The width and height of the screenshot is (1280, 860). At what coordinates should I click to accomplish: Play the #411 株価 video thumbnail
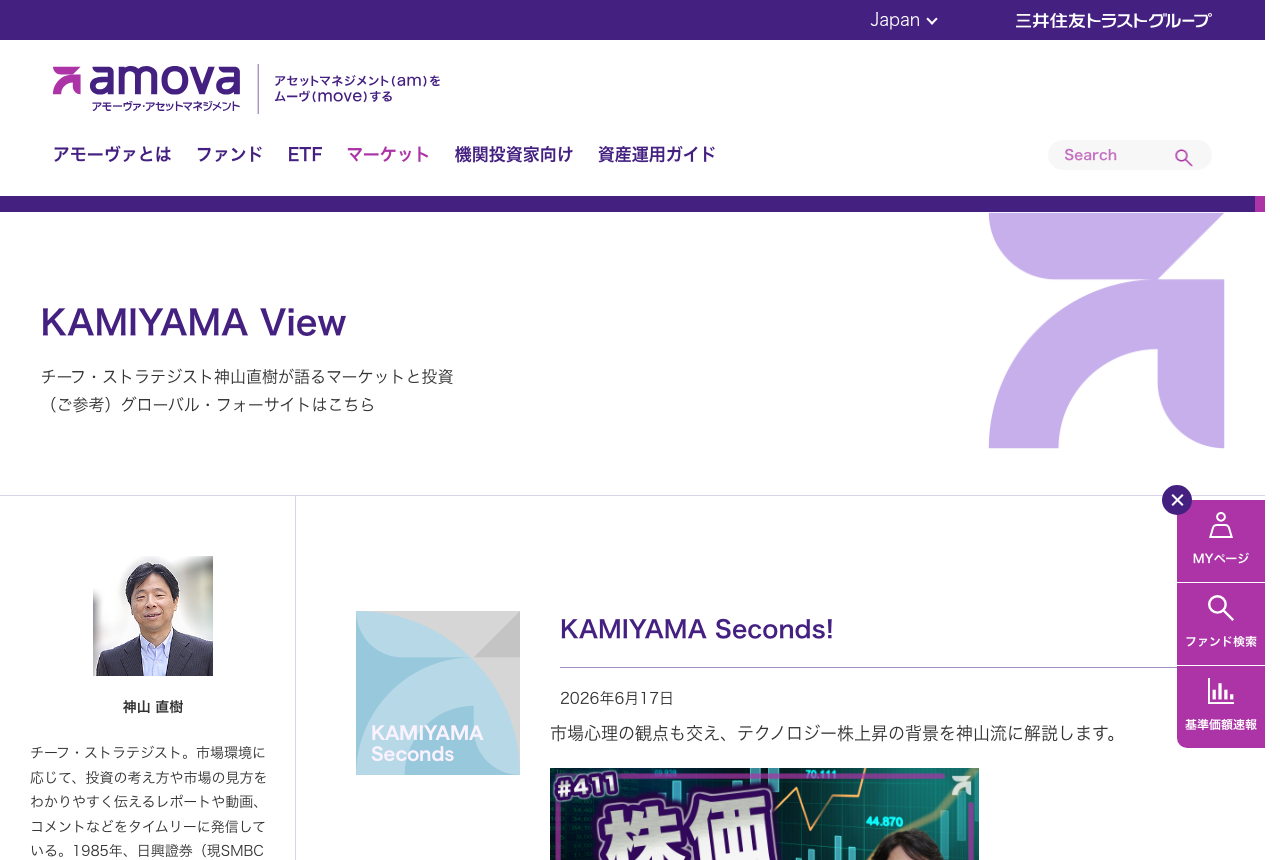coord(764,814)
